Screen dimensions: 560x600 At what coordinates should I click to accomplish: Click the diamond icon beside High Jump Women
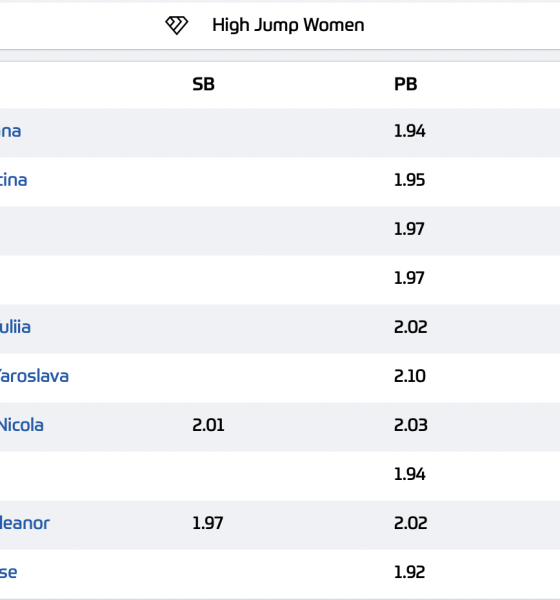[176, 25]
